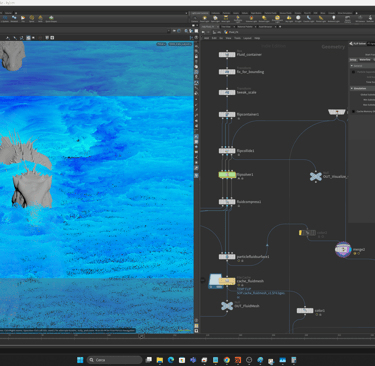
Task: Open the Tools menu in the network editor
Action: tap(237, 38)
